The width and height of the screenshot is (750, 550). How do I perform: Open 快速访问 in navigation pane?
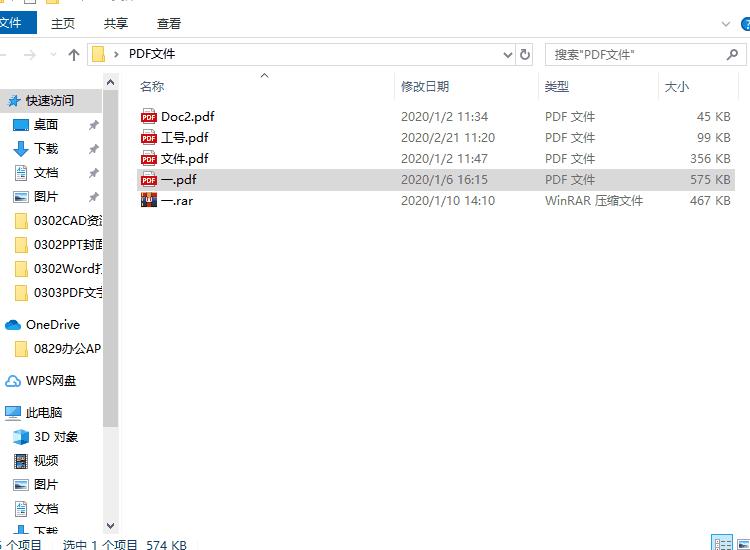[50, 100]
